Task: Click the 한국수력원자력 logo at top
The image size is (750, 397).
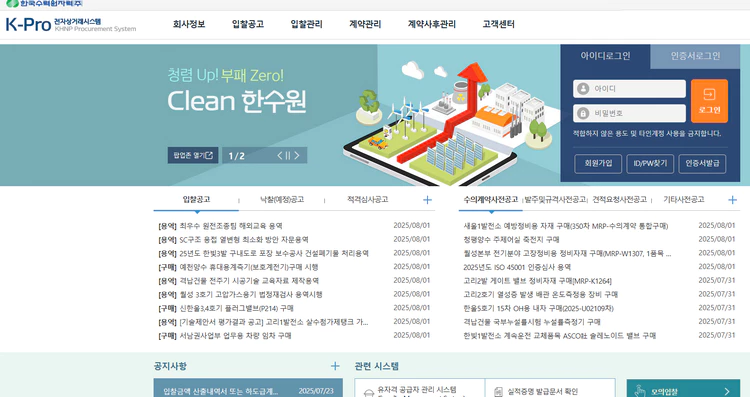Action: pyautogui.click(x=44, y=4)
